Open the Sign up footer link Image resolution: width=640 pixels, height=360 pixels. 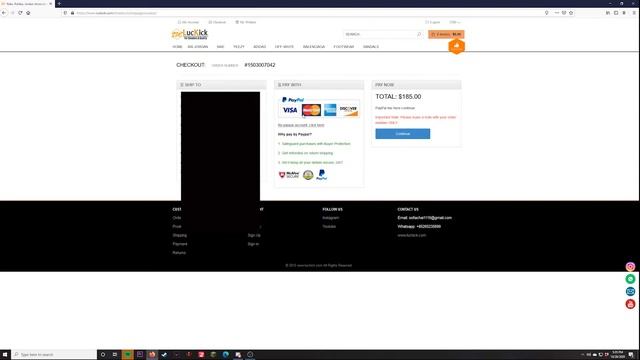pyautogui.click(x=254, y=236)
